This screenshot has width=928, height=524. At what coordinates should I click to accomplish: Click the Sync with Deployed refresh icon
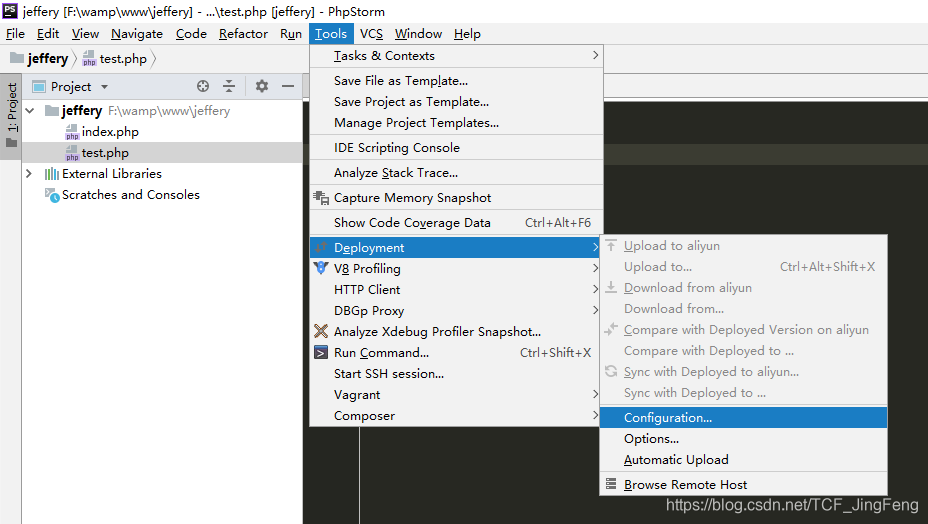[x=611, y=371]
